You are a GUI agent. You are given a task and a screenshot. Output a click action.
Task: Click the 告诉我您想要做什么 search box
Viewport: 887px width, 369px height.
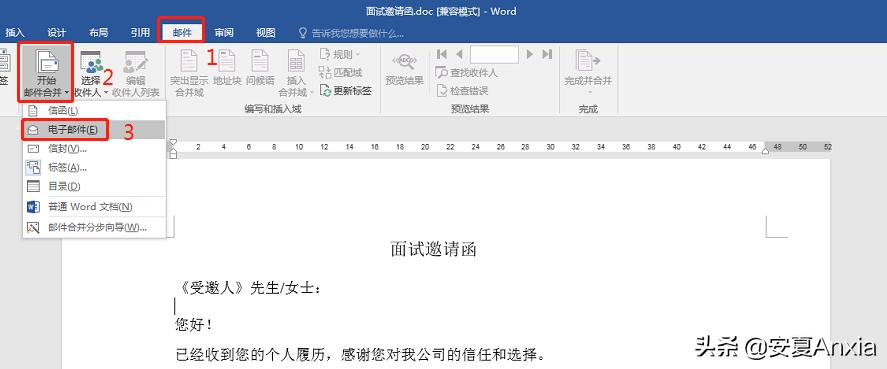coord(351,33)
